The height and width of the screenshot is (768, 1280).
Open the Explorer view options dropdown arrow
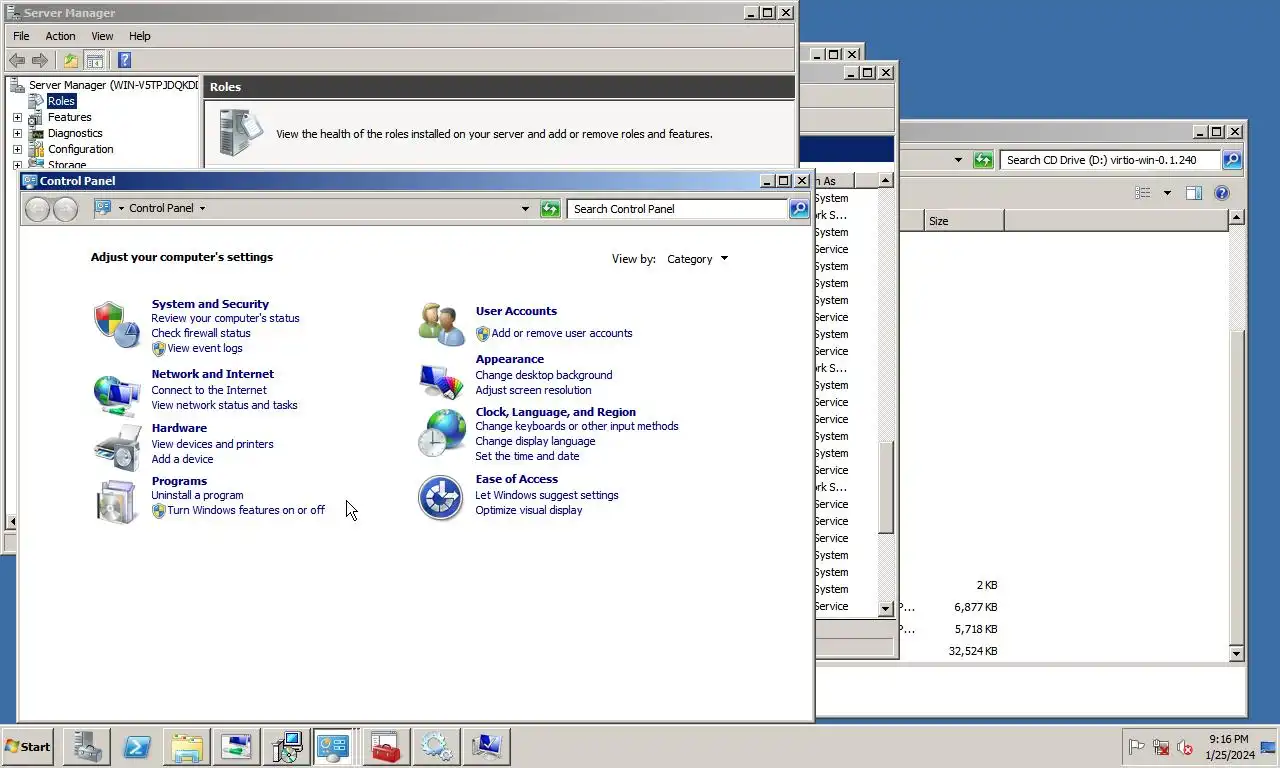click(1166, 193)
